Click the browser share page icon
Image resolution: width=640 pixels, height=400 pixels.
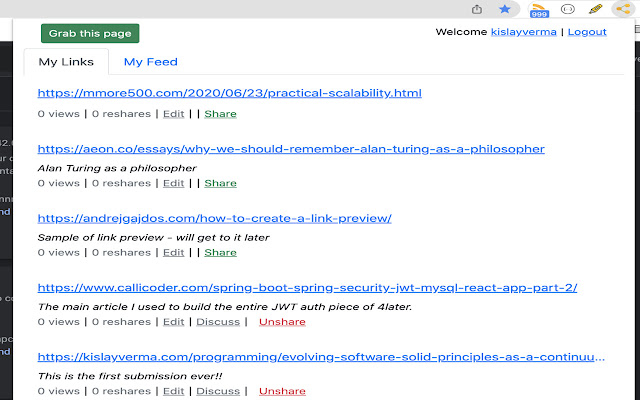tap(477, 9)
